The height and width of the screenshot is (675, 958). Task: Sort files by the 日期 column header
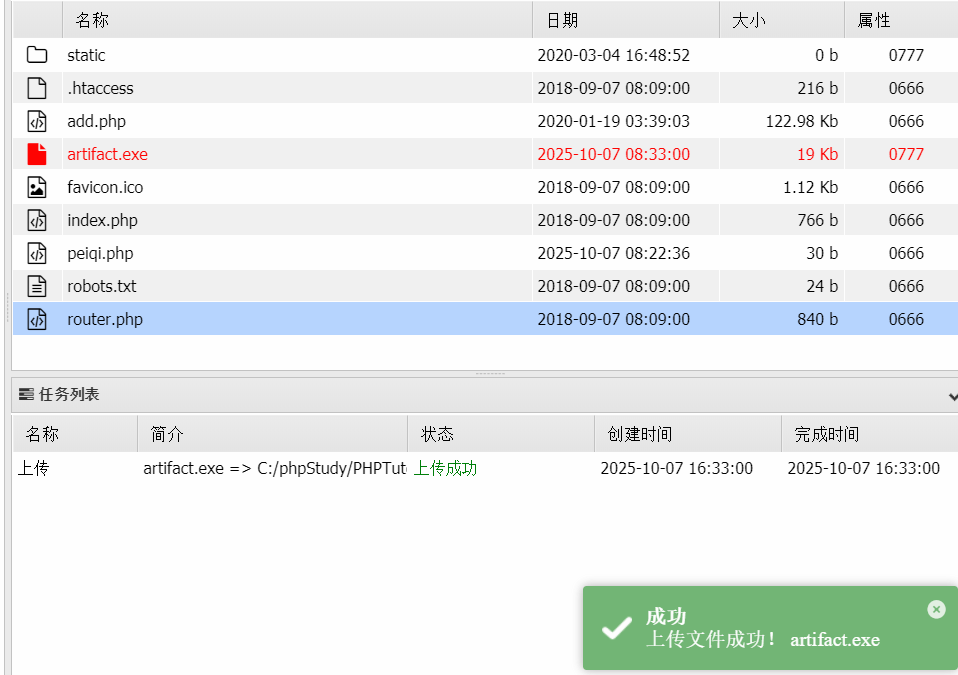tap(562, 20)
